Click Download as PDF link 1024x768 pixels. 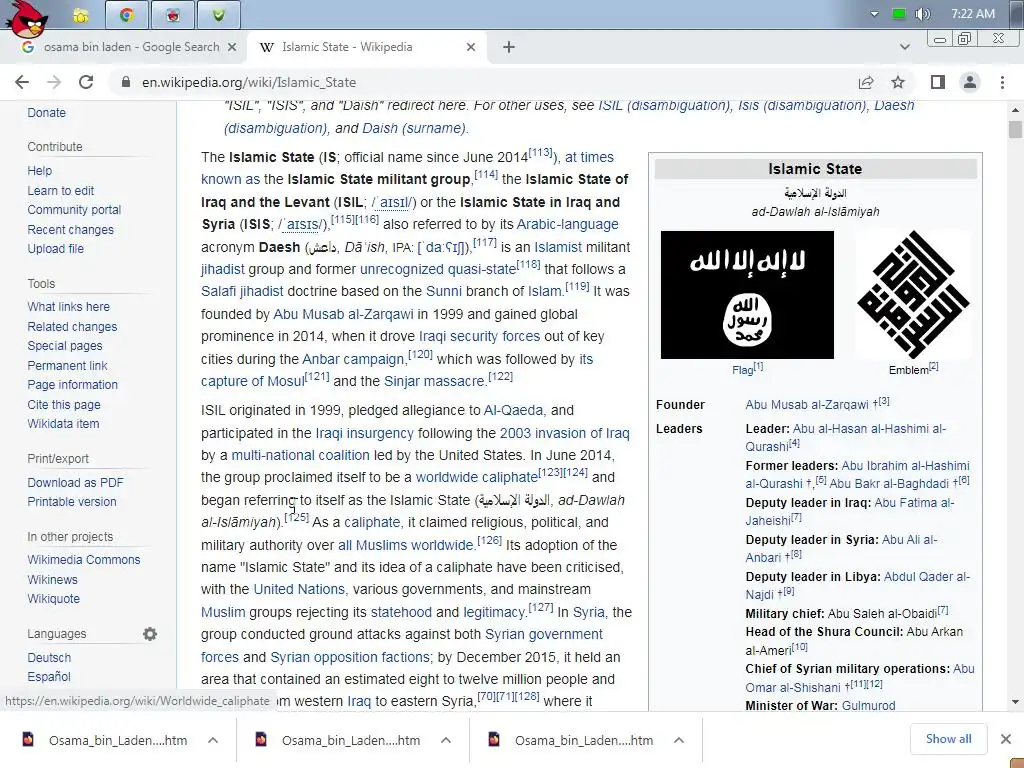click(76, 483)
